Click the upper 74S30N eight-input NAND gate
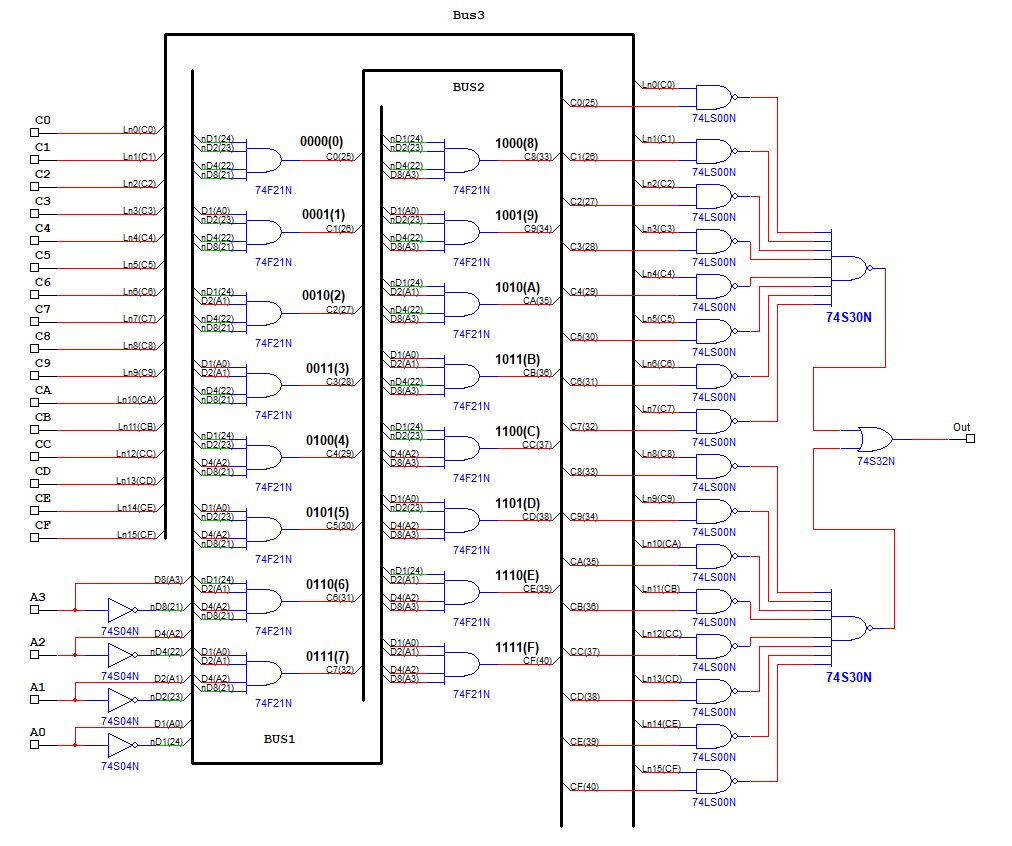Image resolution: width=1012 pixels, height=846 pixels. click(851, 268)
